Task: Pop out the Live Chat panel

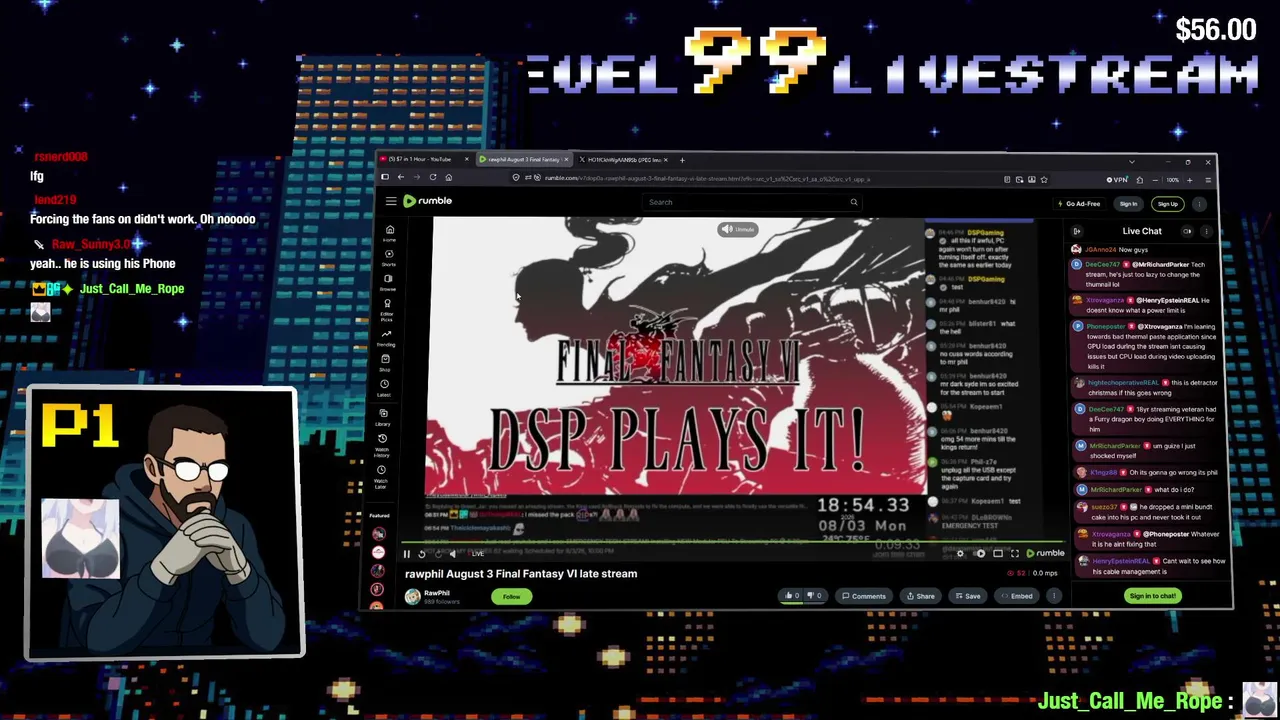Action: [1188, 231]
